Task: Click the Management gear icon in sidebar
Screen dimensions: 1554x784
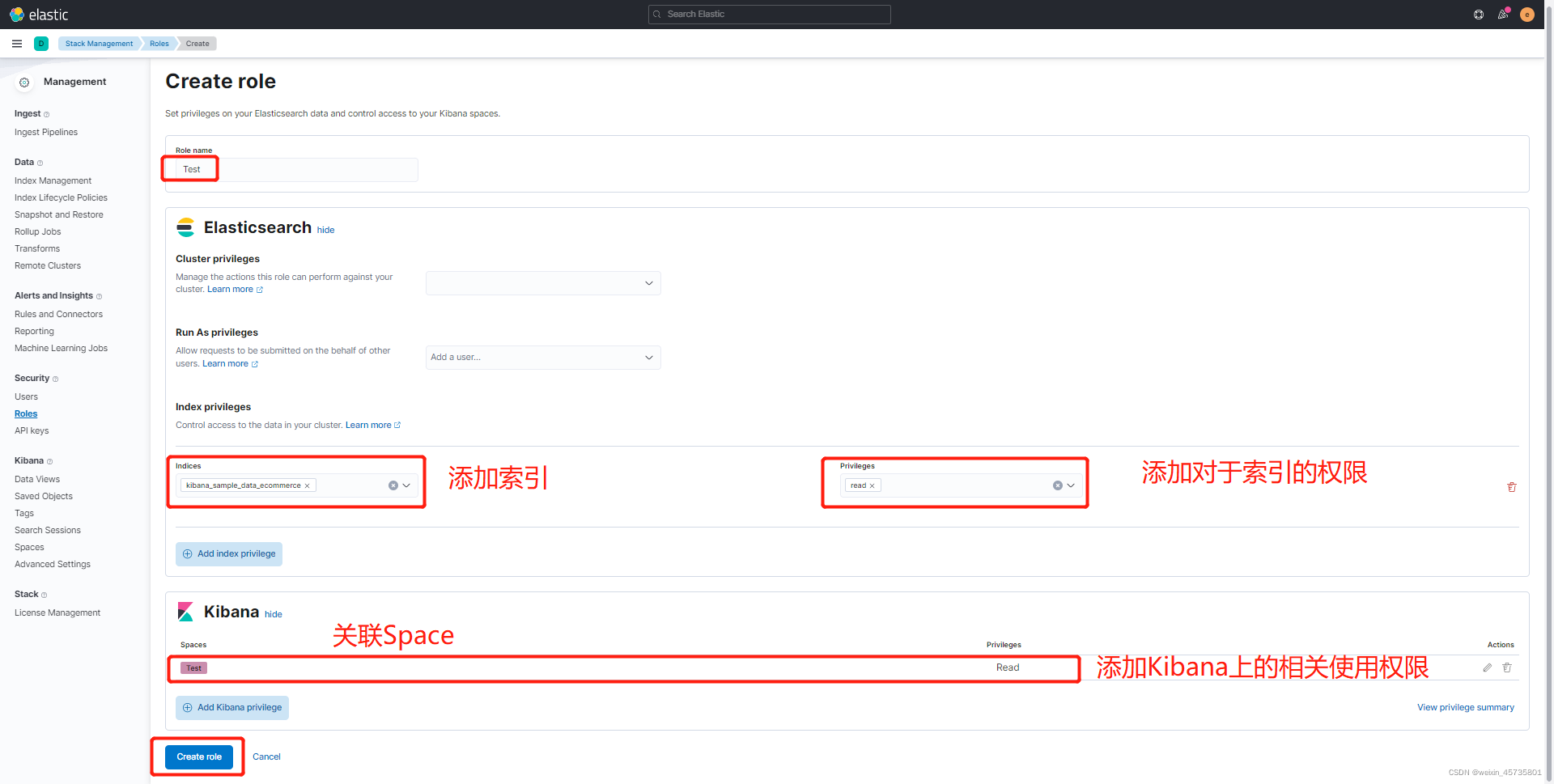Action: pyautogui.click(x=24, y=82)
